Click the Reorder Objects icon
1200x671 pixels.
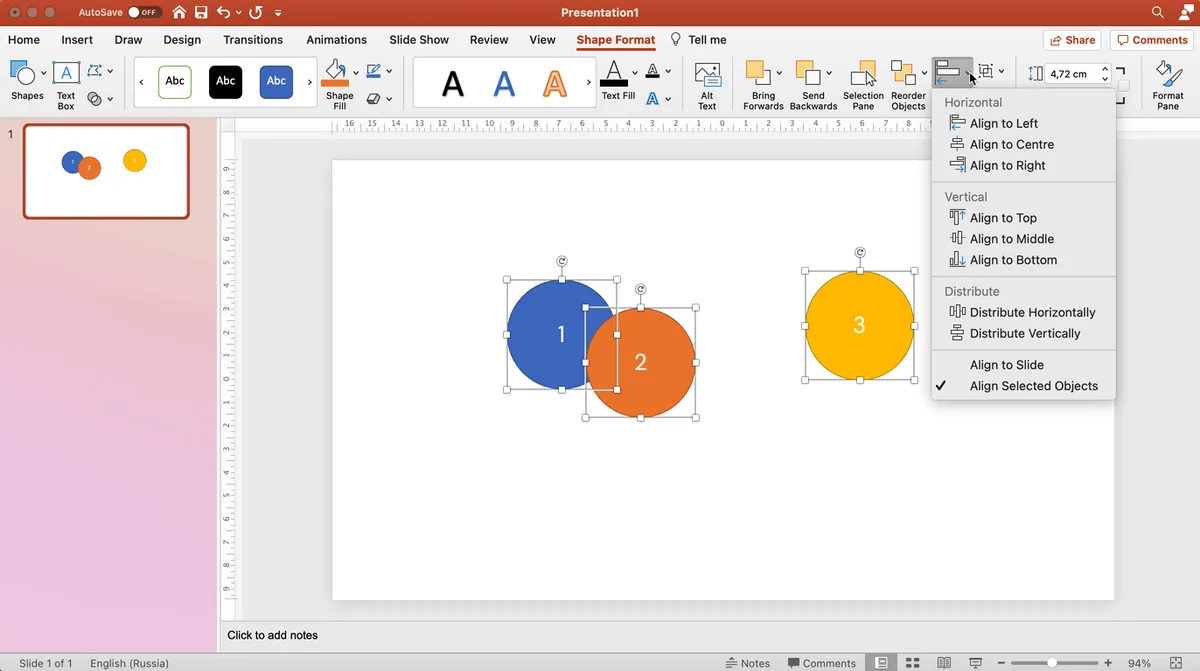tap(903, 73)
